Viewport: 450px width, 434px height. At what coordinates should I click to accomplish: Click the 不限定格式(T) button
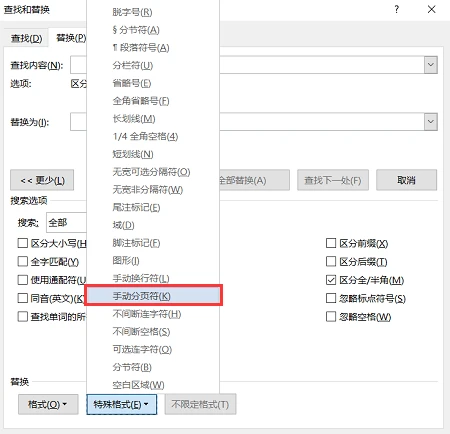click(x=200, y=404)
